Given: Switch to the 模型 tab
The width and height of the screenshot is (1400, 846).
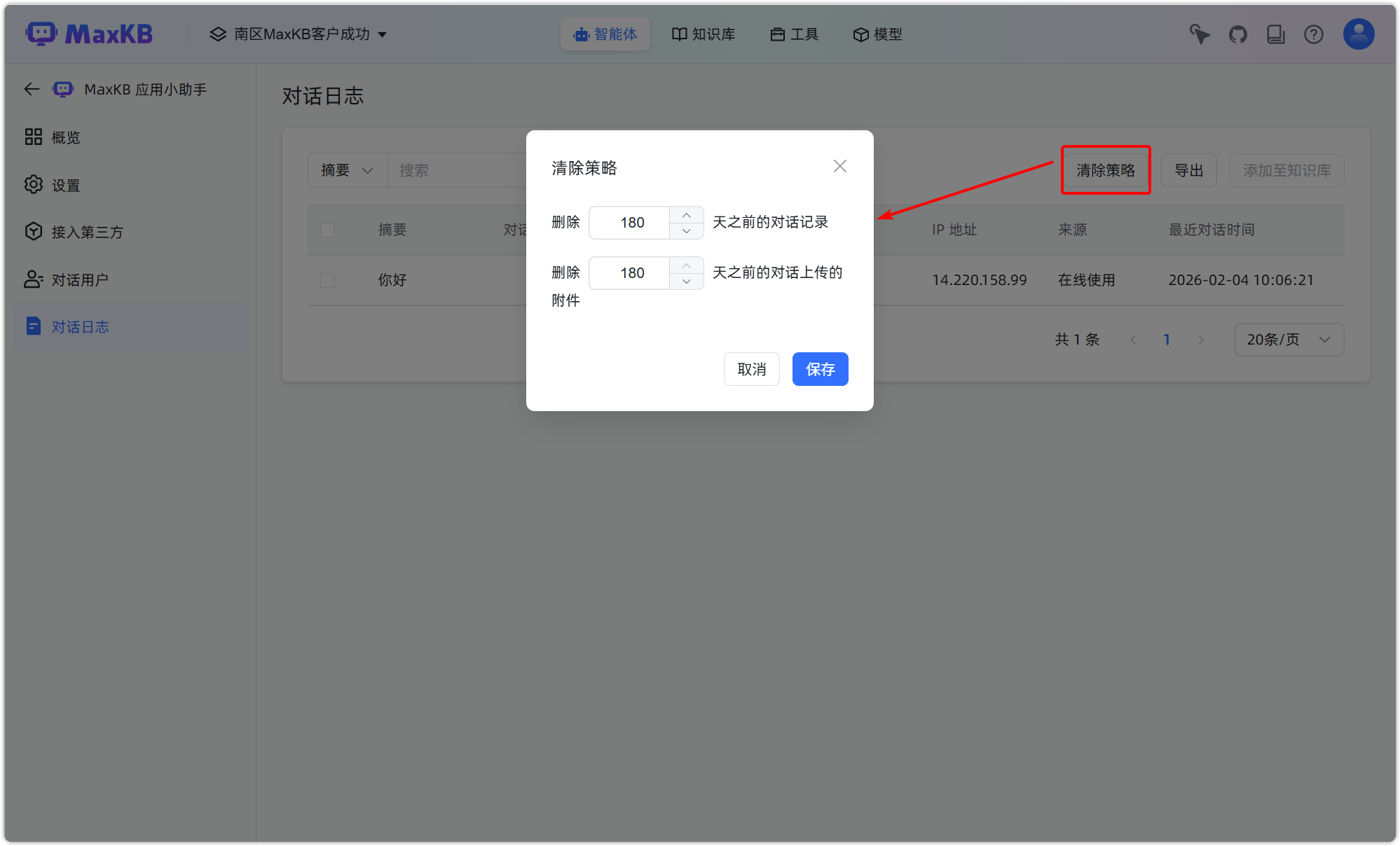Looking at the screenshot, I should coord(877,34).
